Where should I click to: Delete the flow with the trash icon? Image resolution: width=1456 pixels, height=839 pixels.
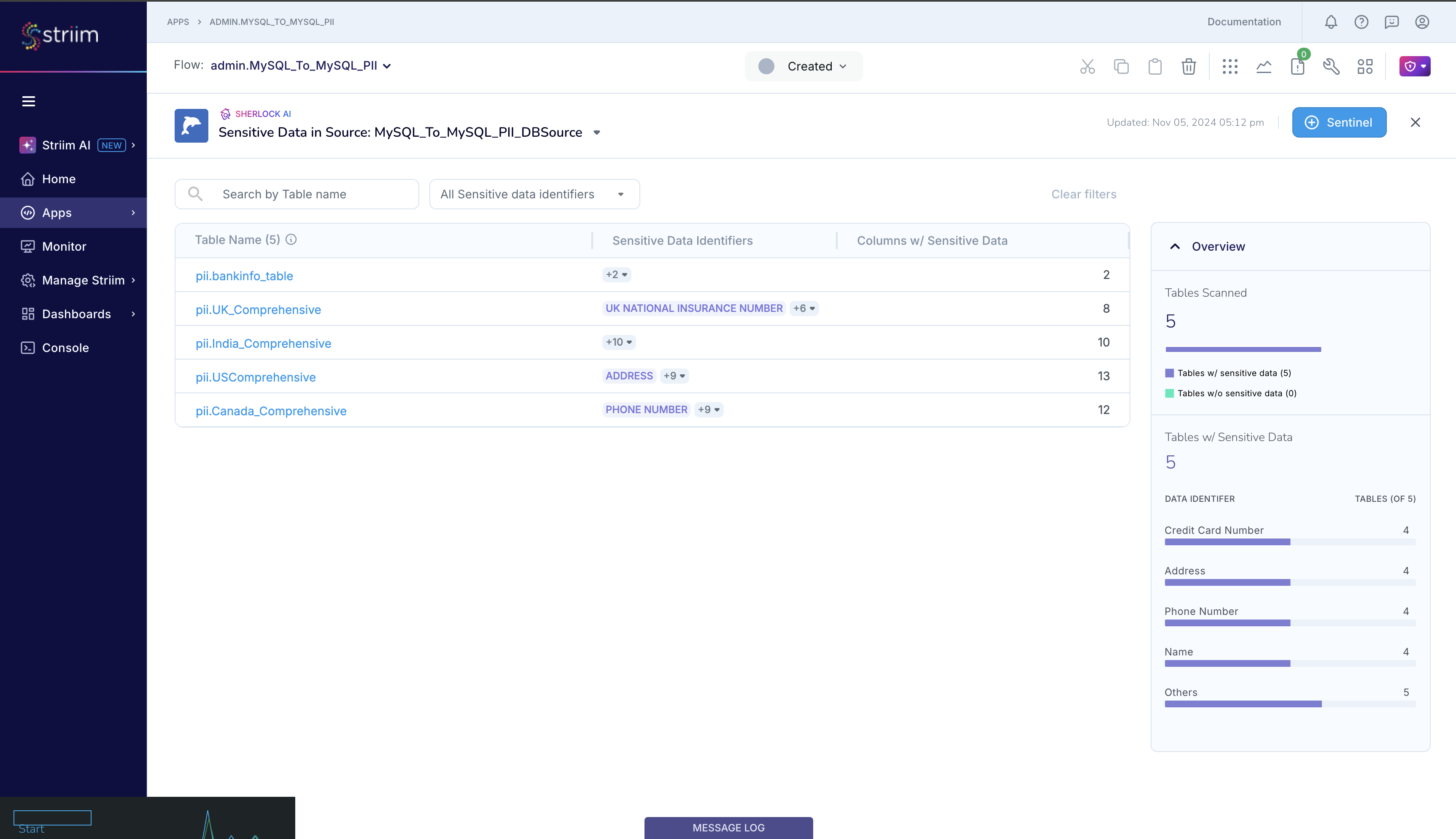pos(1189,66)
